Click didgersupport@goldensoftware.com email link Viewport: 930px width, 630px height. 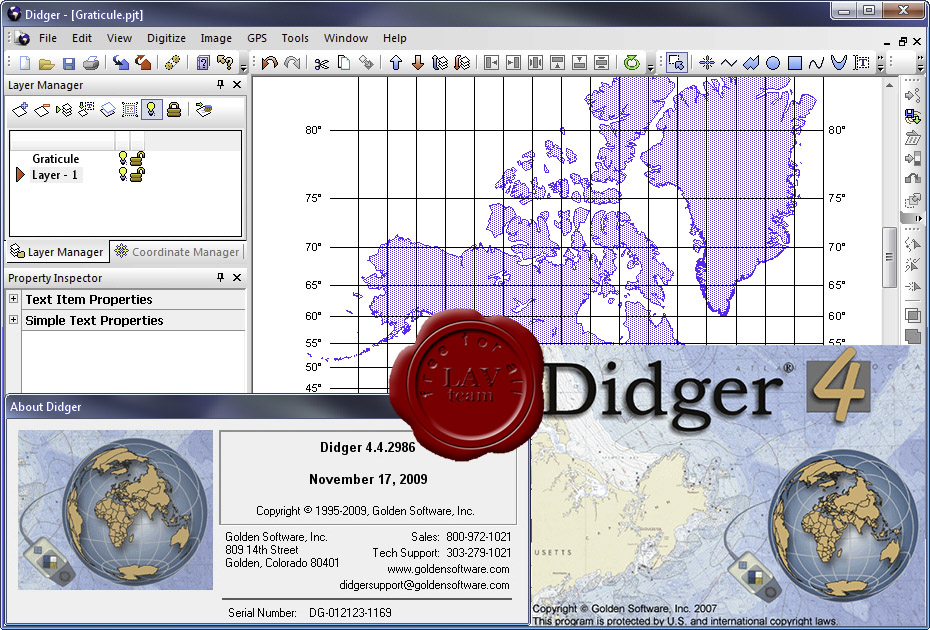(424, 585)
